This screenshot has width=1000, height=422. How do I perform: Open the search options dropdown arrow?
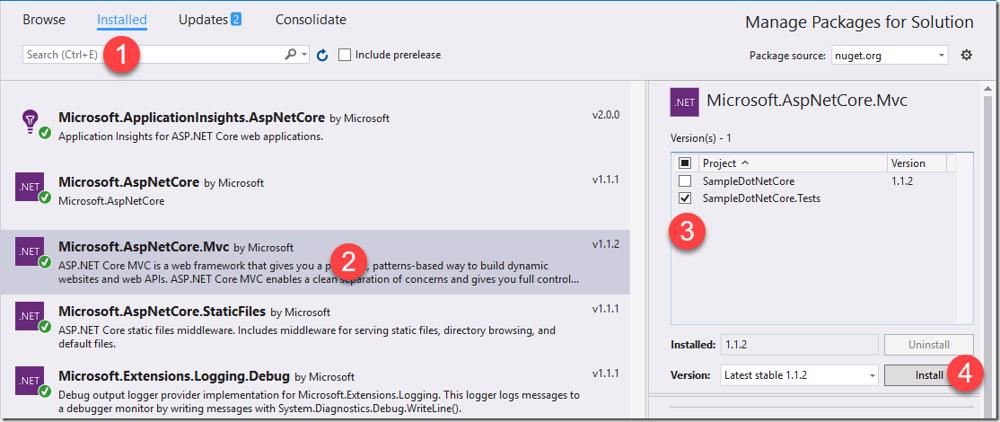click(x=305, y=55)
